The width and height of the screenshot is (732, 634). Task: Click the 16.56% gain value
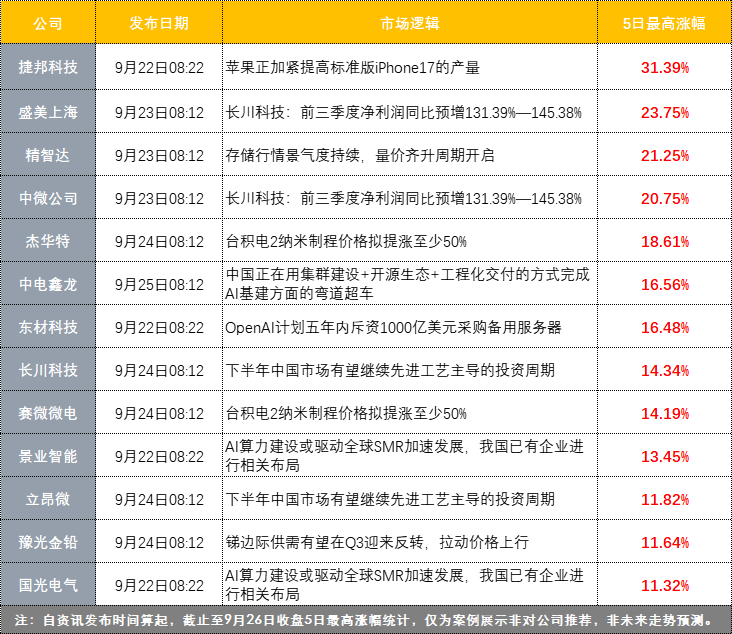click(x=665, y=284)
